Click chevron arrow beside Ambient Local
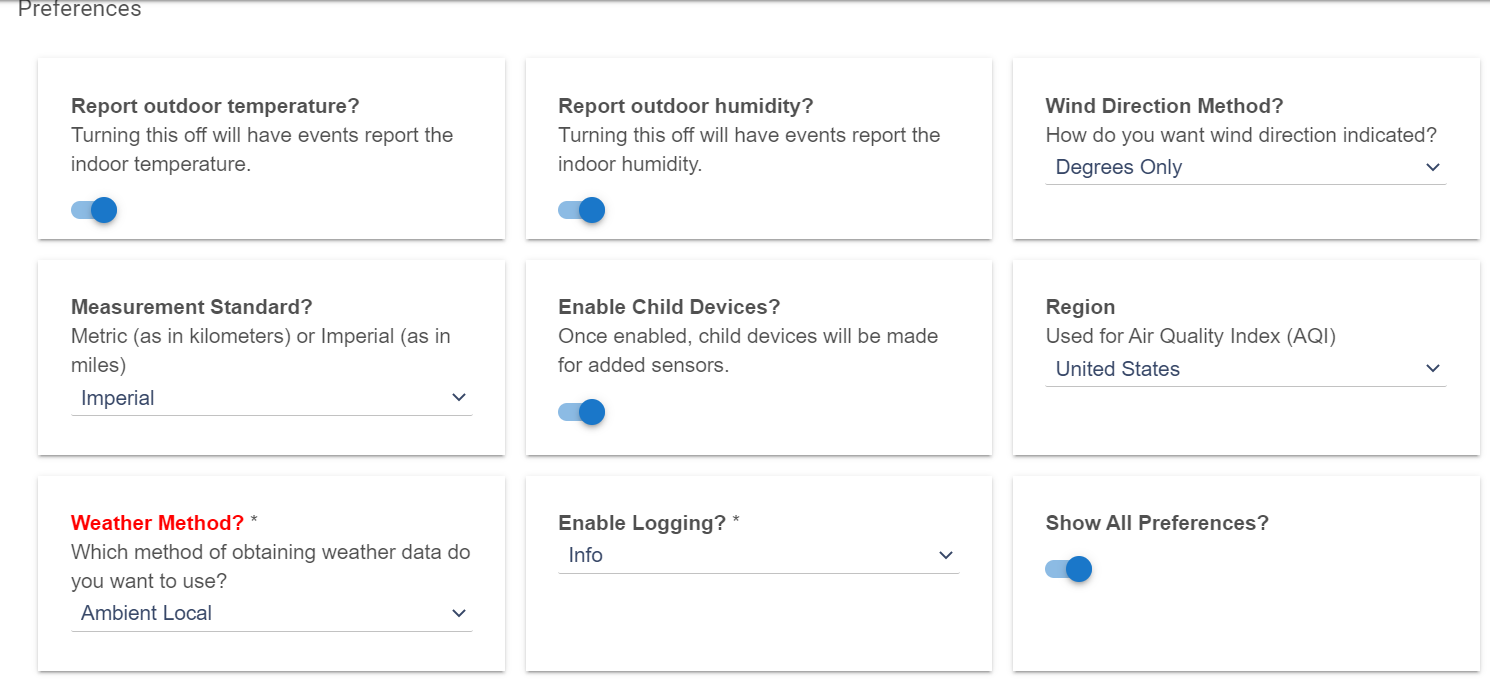 (x=459, y=613)
